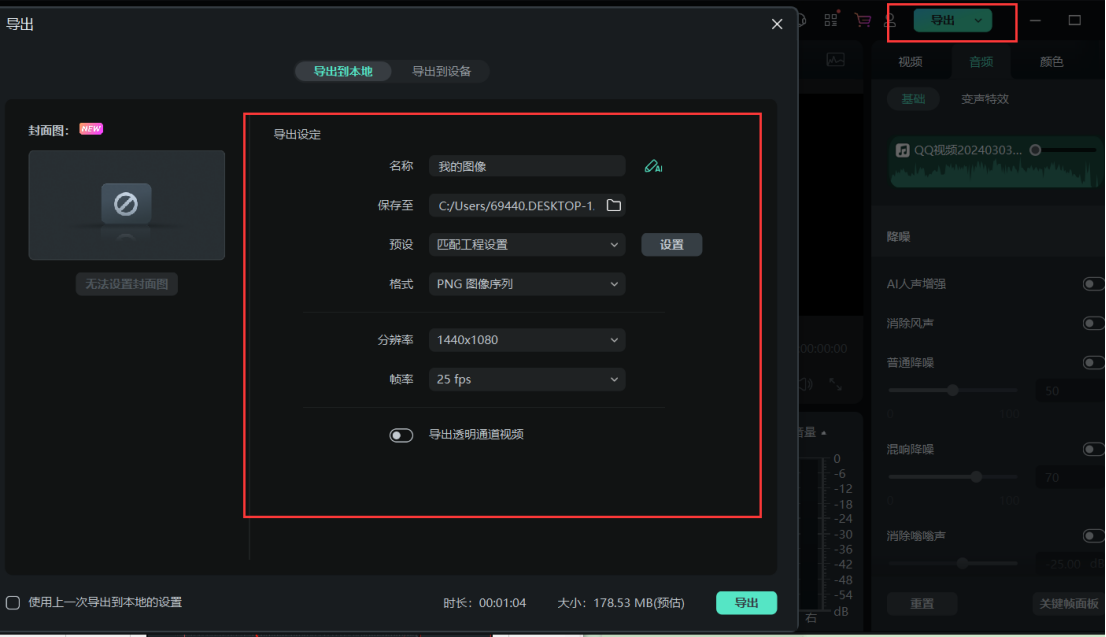Click the green 导出 button at bottom
The image size is (1106, 637).
click(746, 602)
